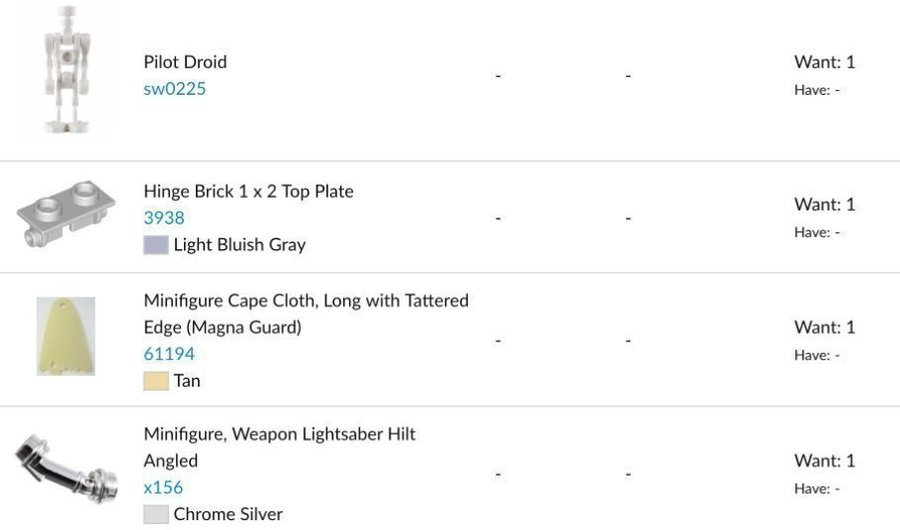Click the tan cape cloth image
The image size is (900, 530).
[66, 336]
